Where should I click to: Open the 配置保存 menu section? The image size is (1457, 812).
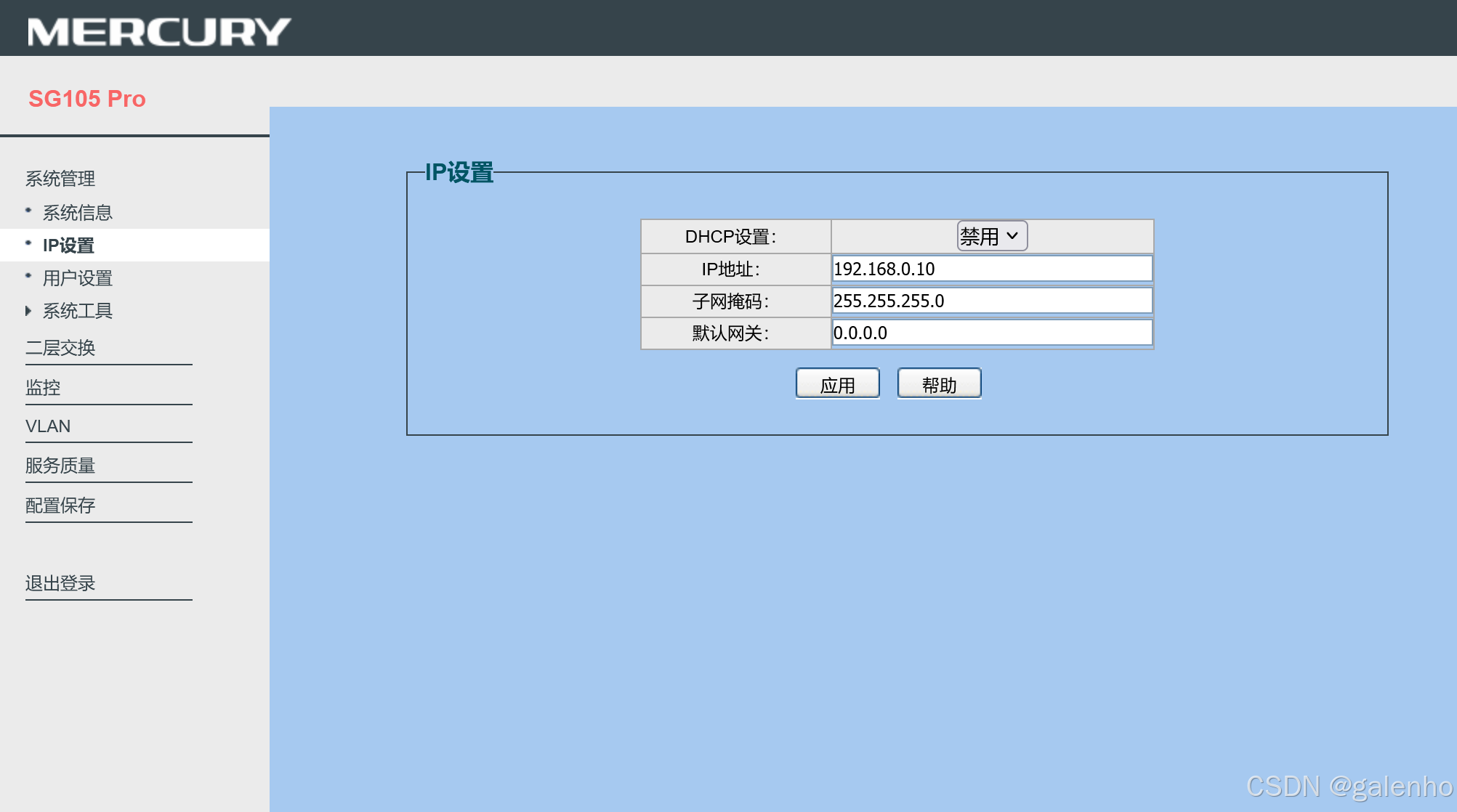(x=60, y=506)
